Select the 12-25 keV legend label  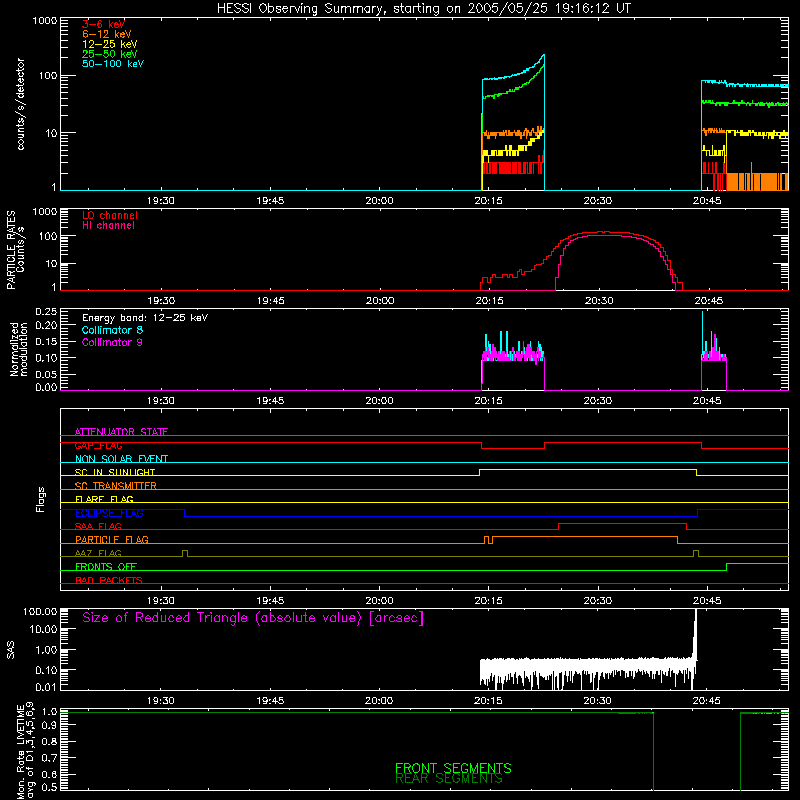[x=110, y=44]
